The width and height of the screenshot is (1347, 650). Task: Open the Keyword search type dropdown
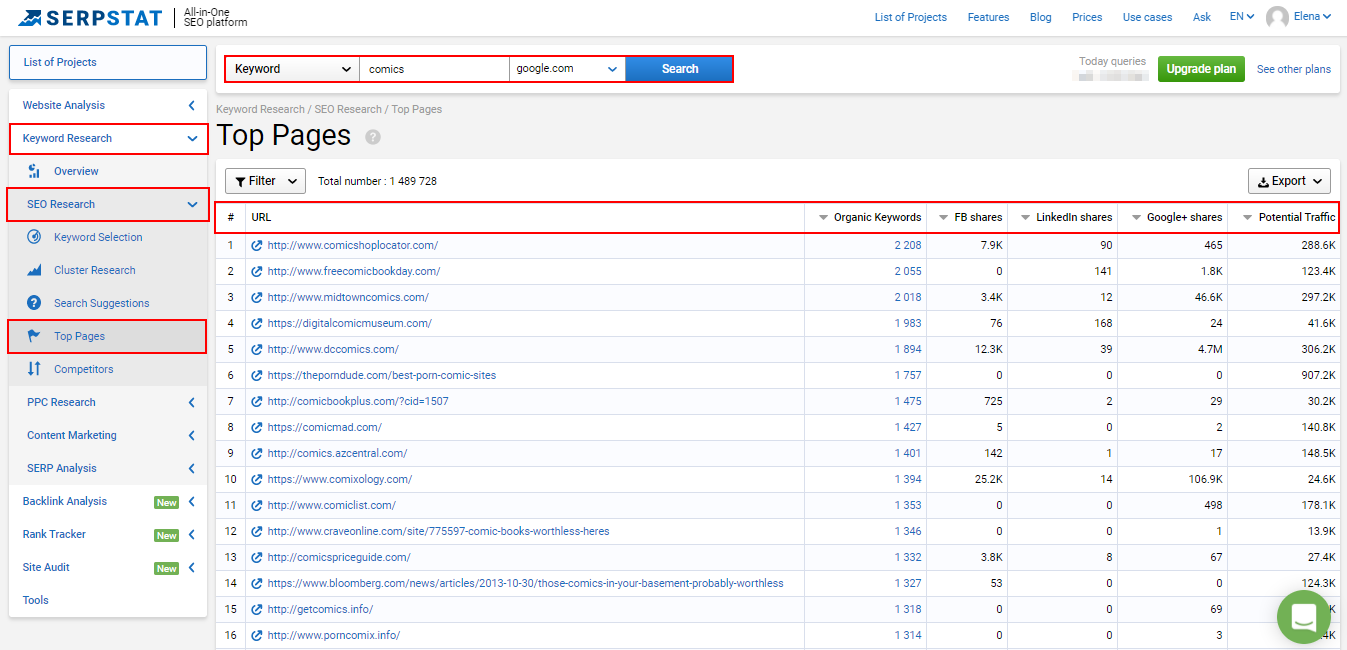292,69
